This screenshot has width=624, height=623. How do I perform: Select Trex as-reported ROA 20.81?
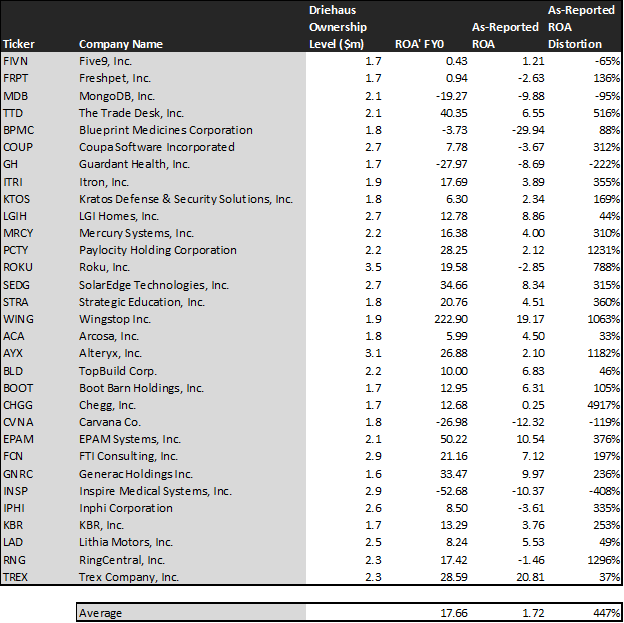(530, 577)
